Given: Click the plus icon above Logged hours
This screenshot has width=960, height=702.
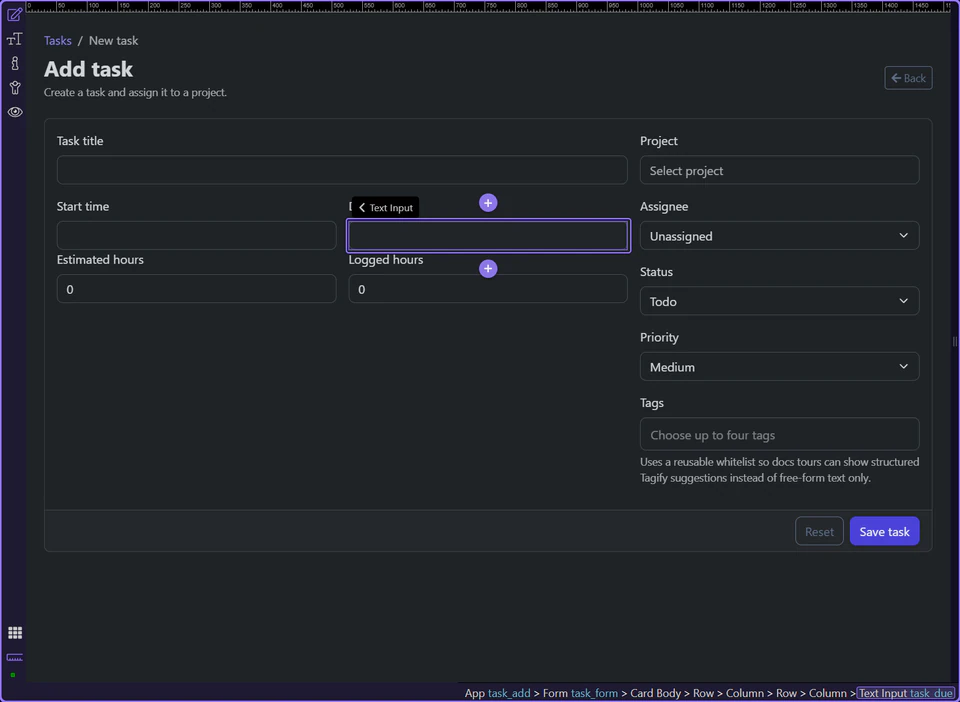Looking at the screenshot, I should tap(488, 268).
